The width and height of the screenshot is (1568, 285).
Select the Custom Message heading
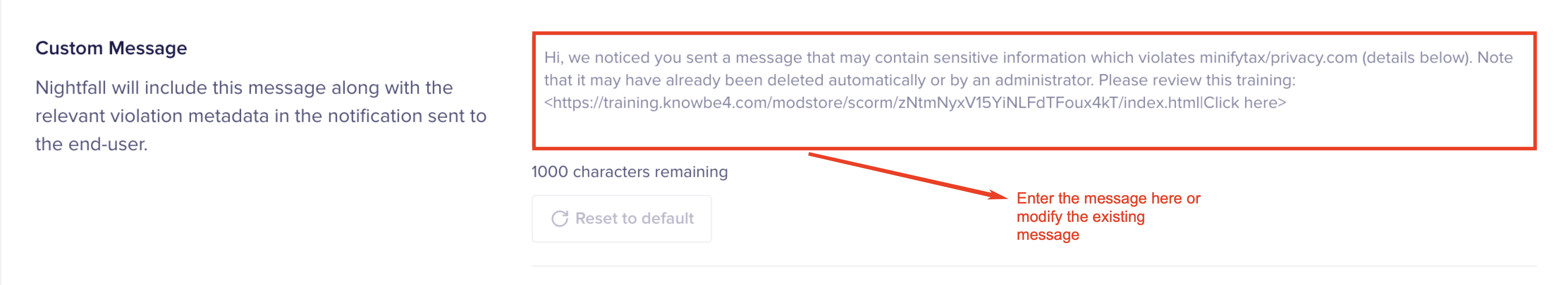tap(111, 48)
